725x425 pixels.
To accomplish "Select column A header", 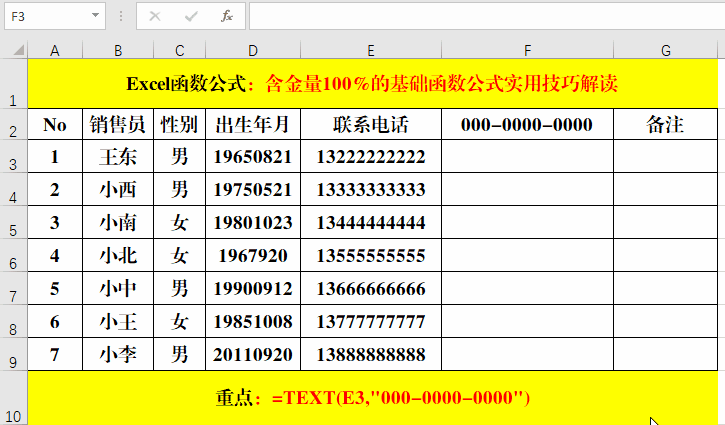I will tap(55, 50).
